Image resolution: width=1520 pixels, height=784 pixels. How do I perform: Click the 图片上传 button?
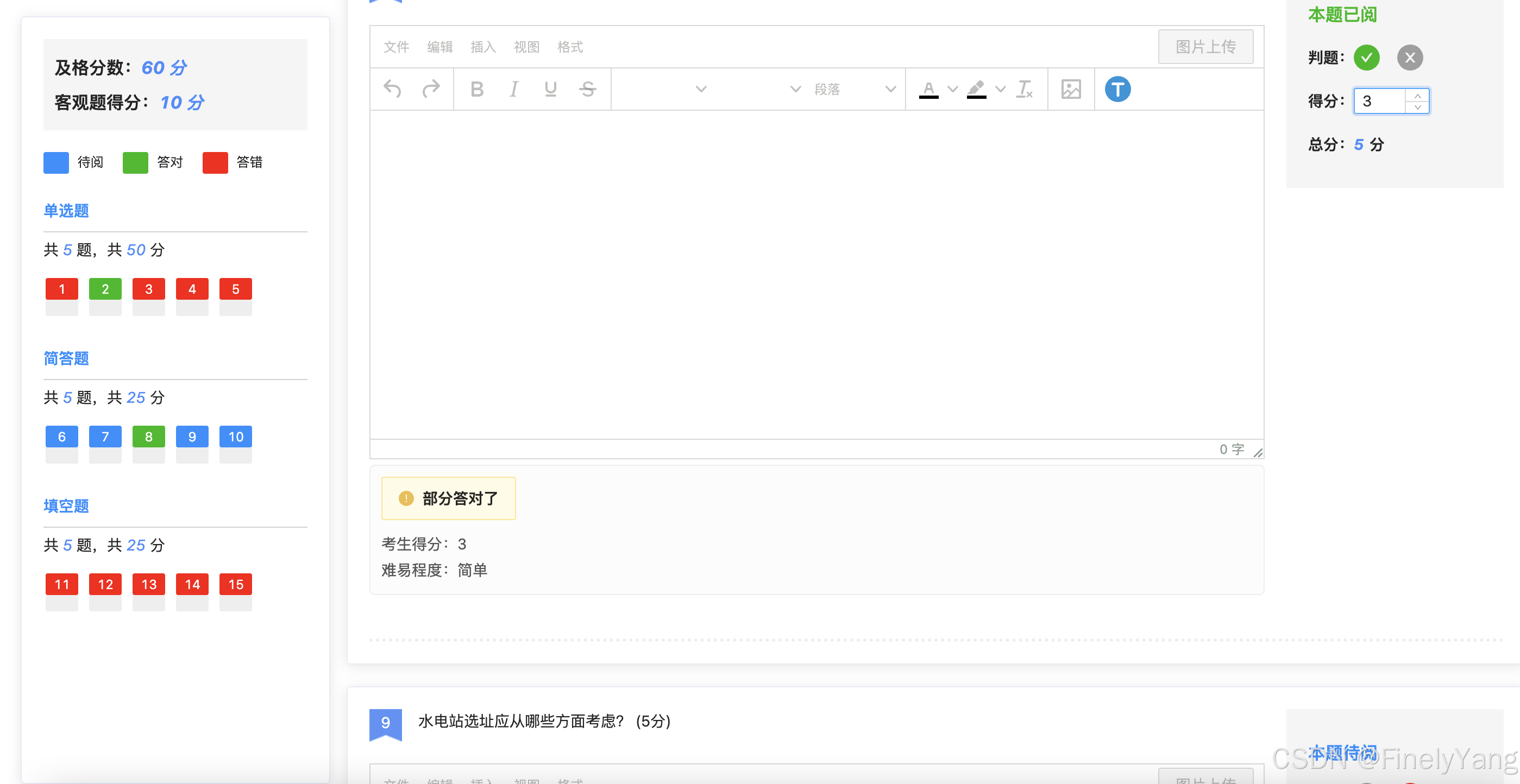pyautogui.click(x=1205, y=47)
